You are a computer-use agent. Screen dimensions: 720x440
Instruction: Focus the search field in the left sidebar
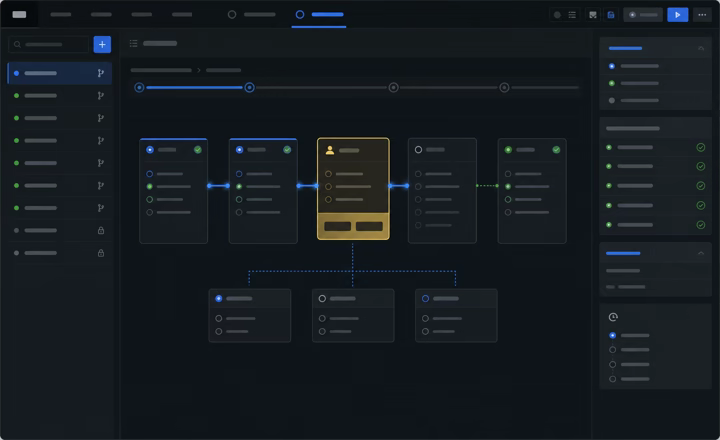[x=49, y=45]
